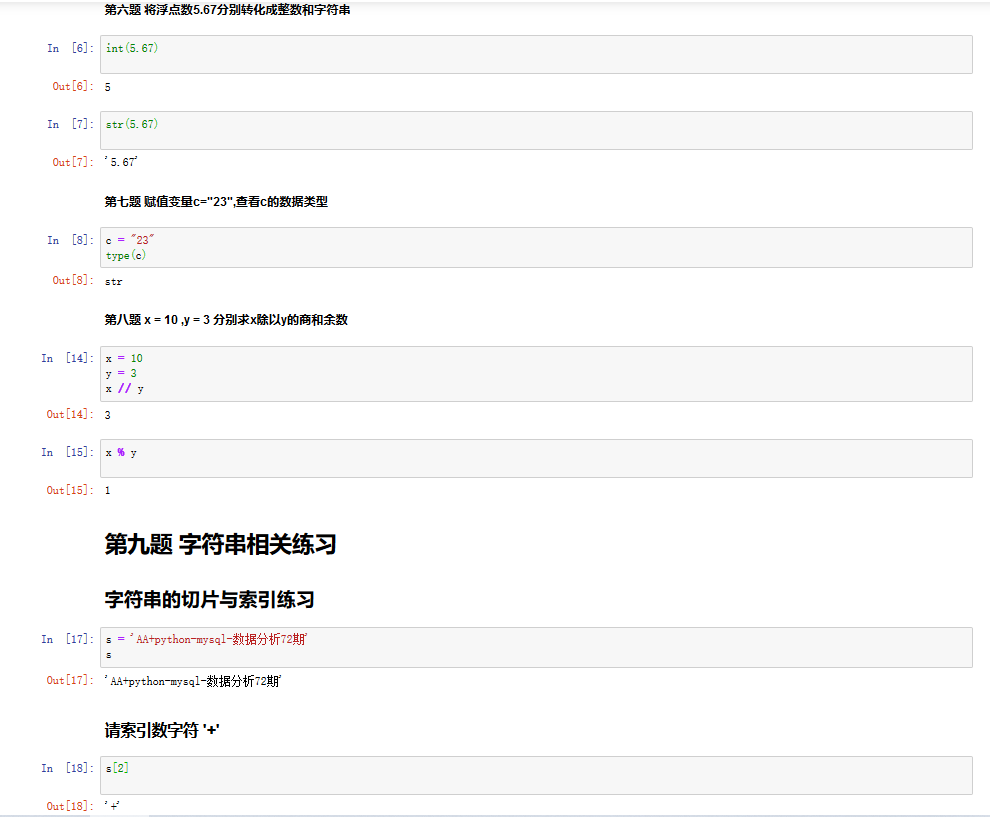The width and height of the screenshot is (990, 817).
Task: Click the In [6] prompt label
Action: [x=70, y=48]
